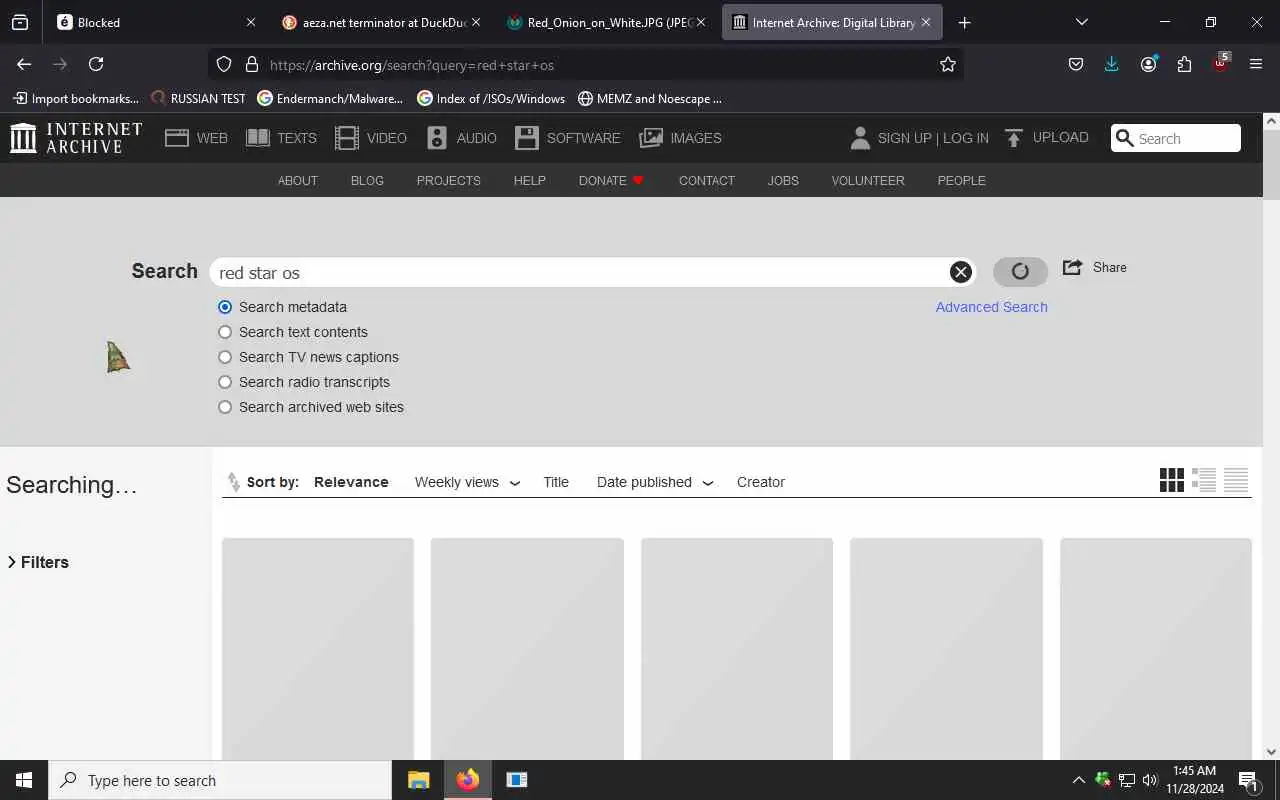This screenshot has height=800, width=1280.
Task: Expand the Filters section
Action: pyautogui.click(x=38, y=562)
